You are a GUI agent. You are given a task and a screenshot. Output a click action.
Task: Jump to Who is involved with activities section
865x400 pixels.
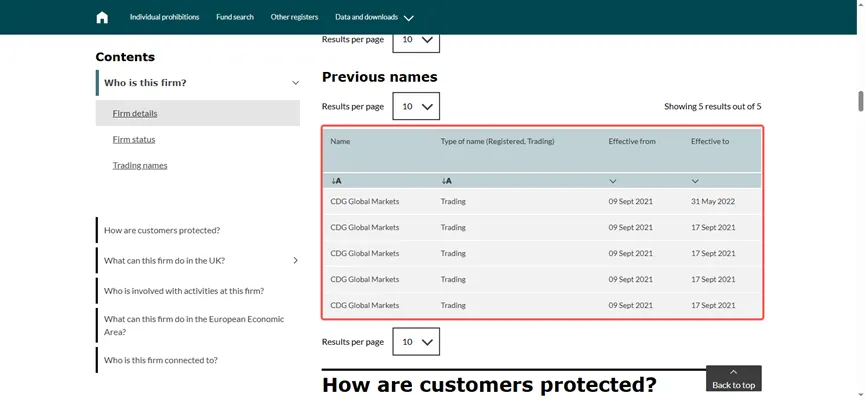point(184,291)
